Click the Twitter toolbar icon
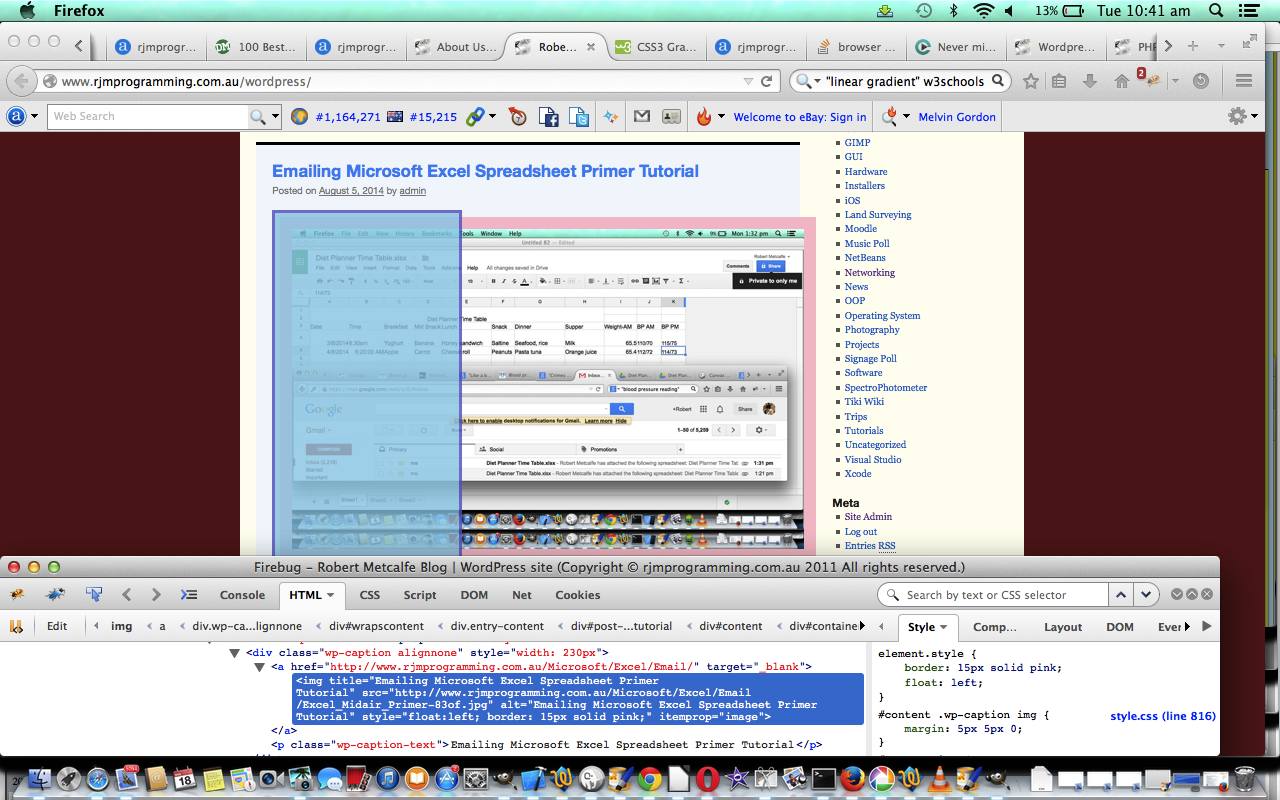Image resolution: width=1280 pixels, height=800 pixels. pyautogui.click(x=579, y=117)
